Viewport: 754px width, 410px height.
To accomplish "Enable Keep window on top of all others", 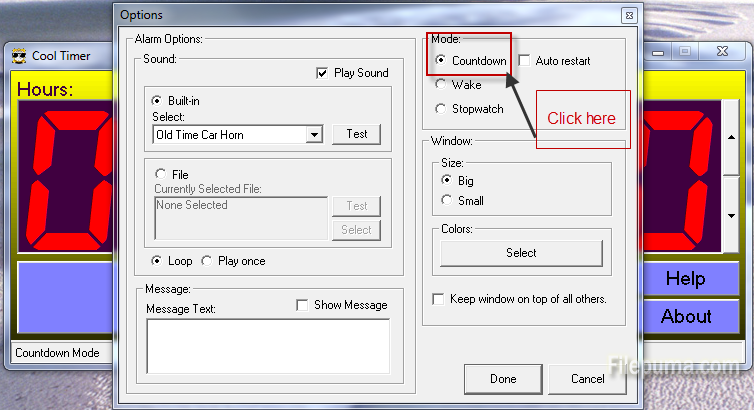I will click(438, 299).
